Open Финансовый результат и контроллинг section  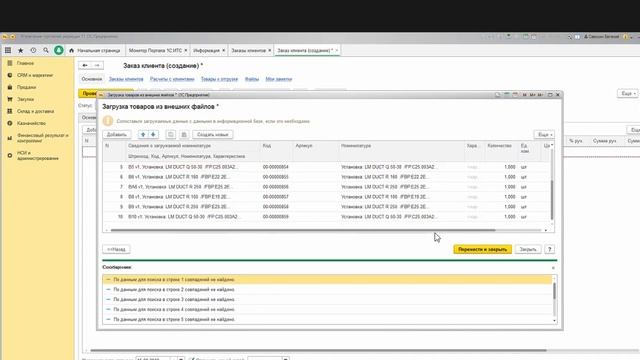tap(43, 138)
